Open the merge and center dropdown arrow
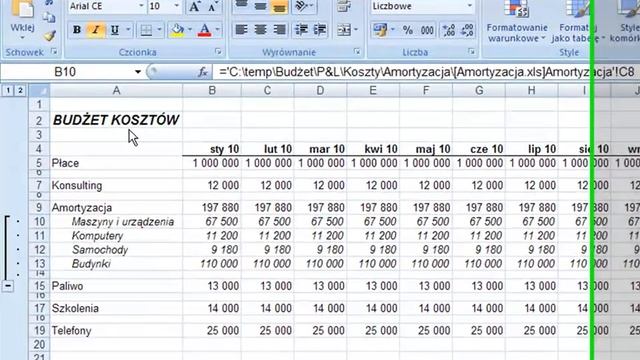Viewport: 640px width, 360px height. tap(356, 30)
